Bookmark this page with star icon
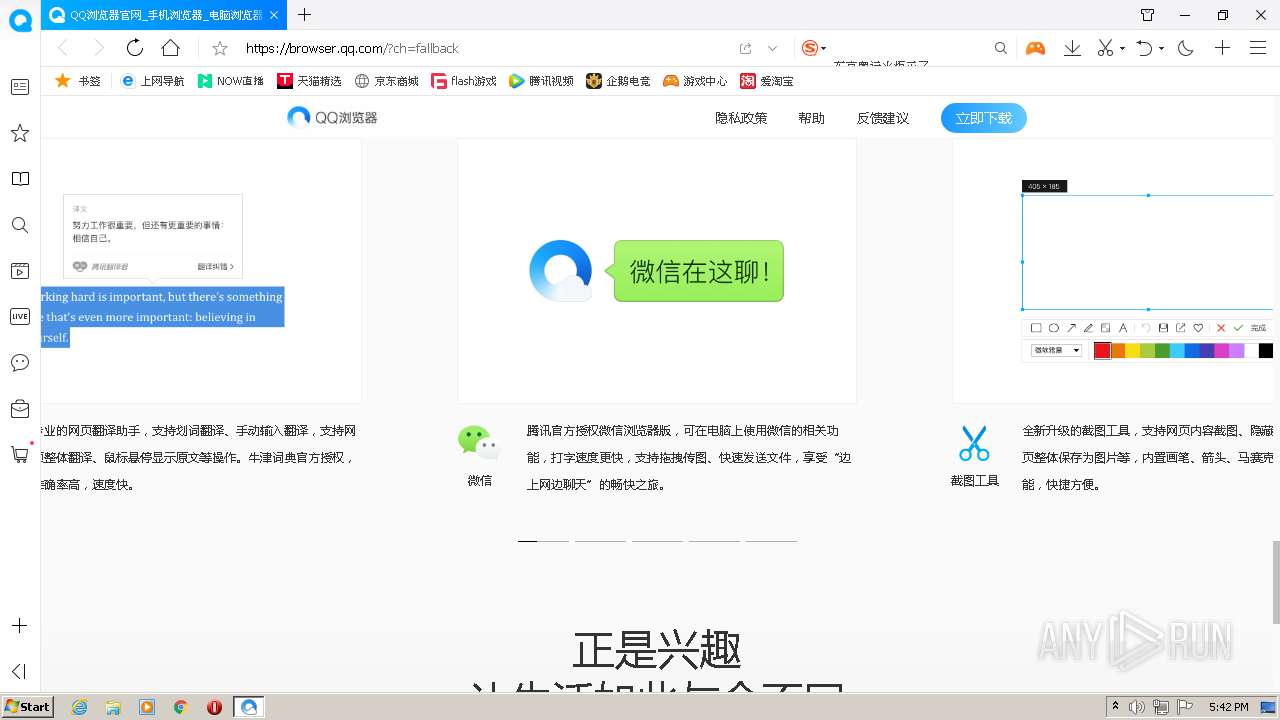1280x720 pixels. (220, 48)
